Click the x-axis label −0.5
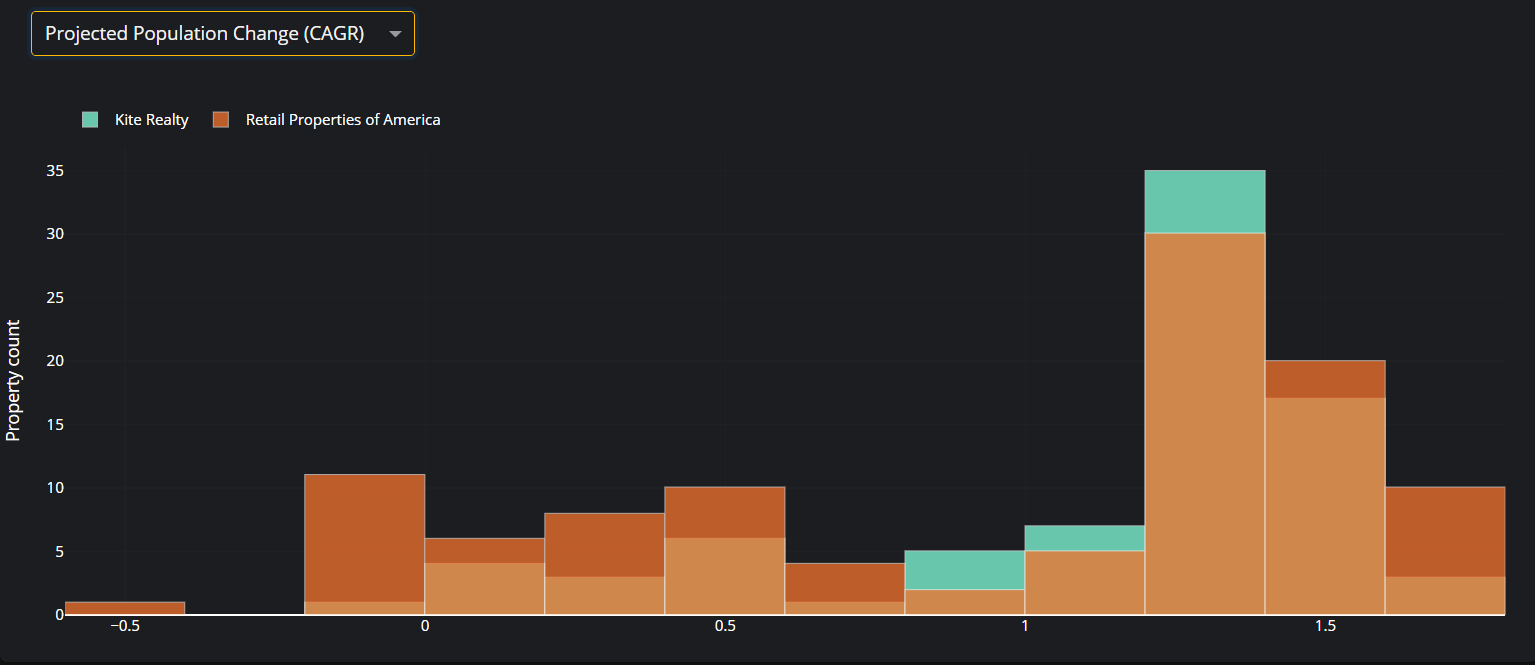 (x=125, y=626)
